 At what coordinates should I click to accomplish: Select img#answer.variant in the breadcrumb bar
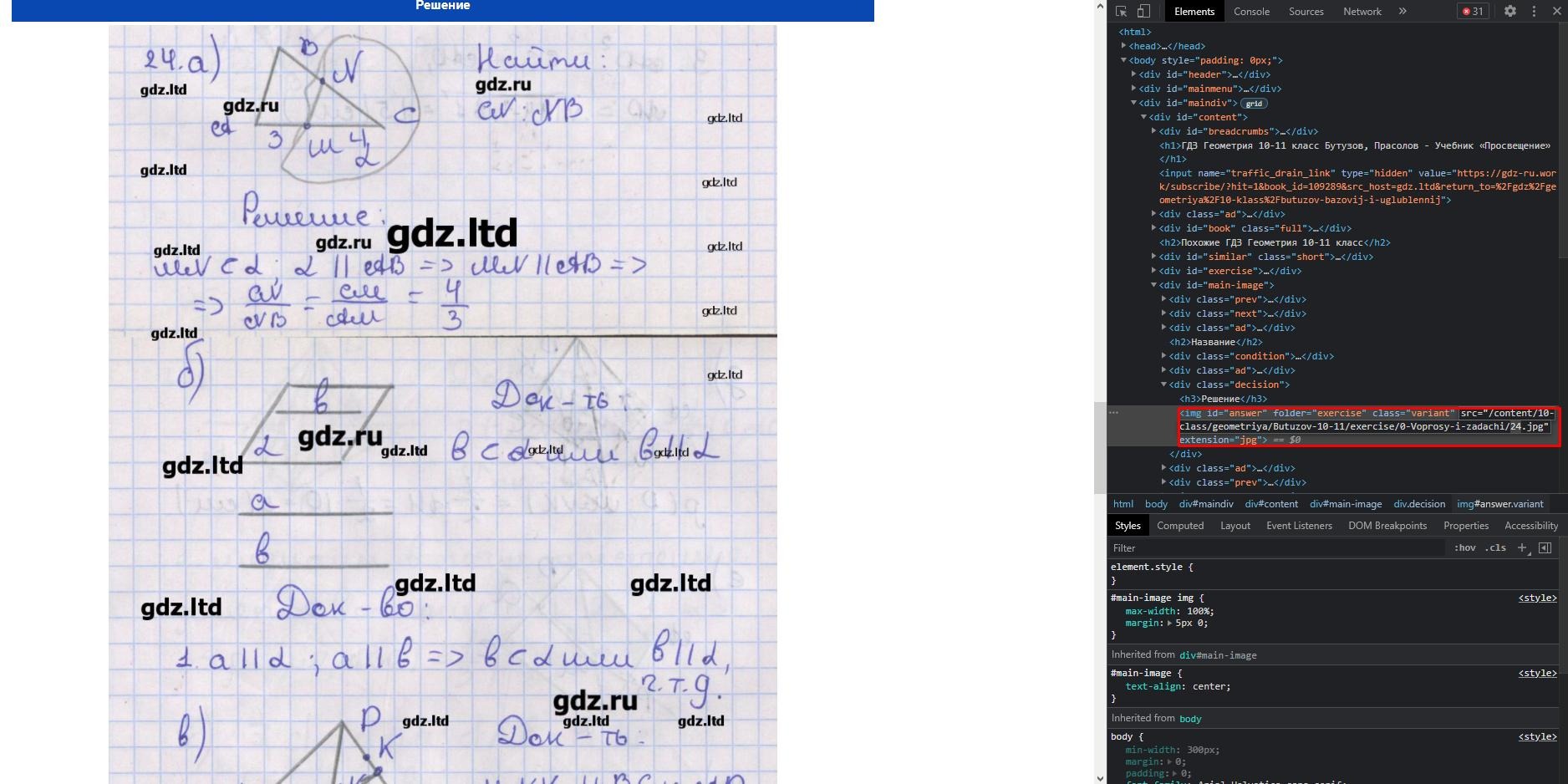pyautogui.click(x=1500, y=504)
